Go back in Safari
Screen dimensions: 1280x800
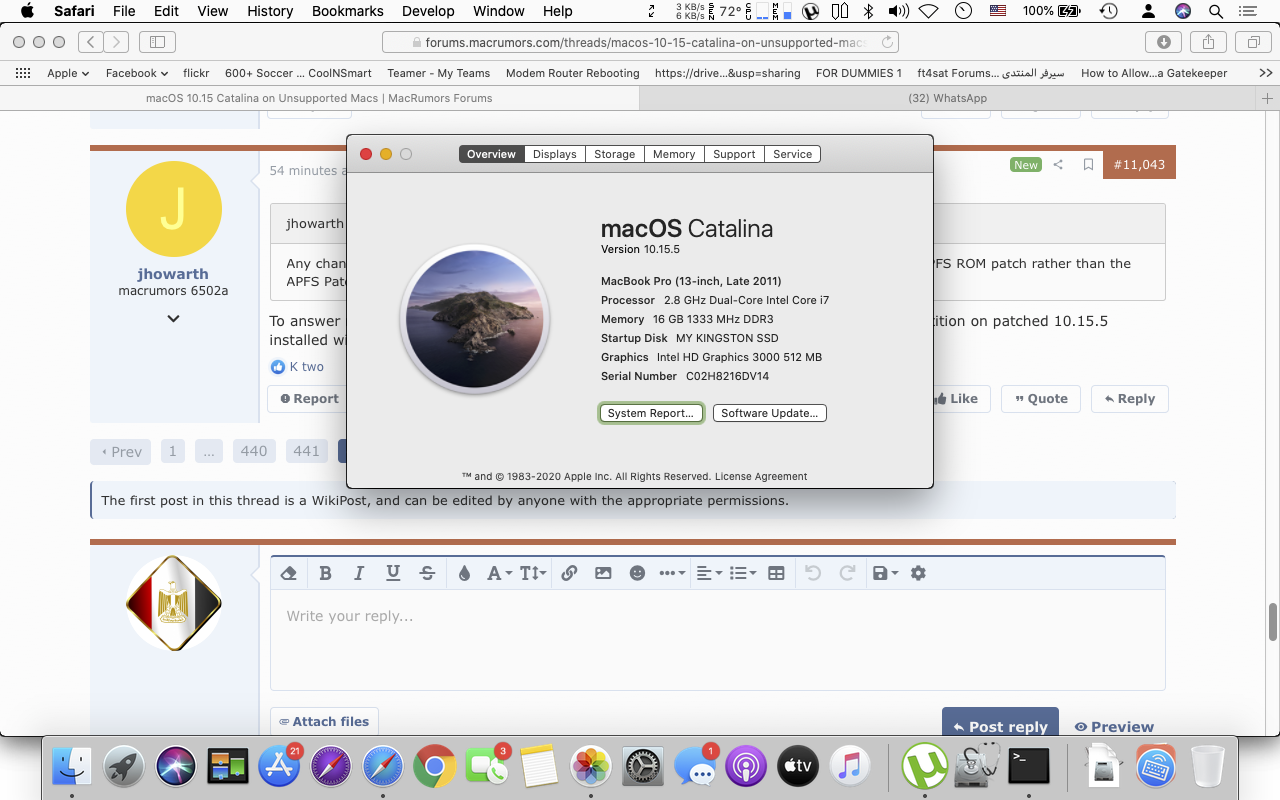tap(90, 42)
